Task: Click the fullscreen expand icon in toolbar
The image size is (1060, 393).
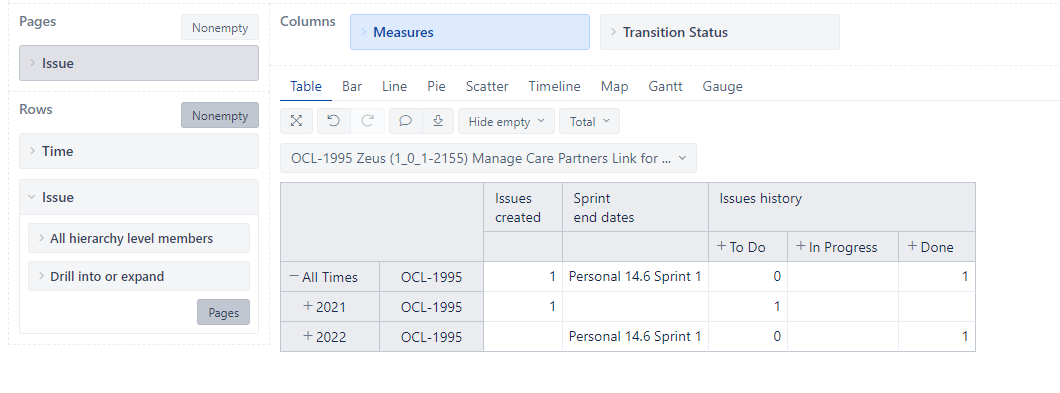Action: pos(296,121)
